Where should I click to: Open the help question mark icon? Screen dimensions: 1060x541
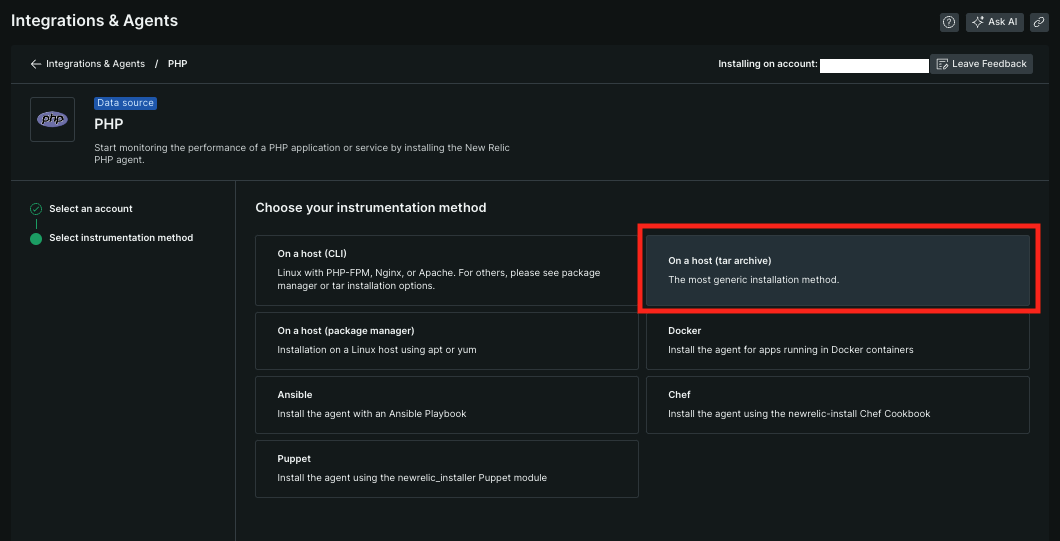coord(949,22)
